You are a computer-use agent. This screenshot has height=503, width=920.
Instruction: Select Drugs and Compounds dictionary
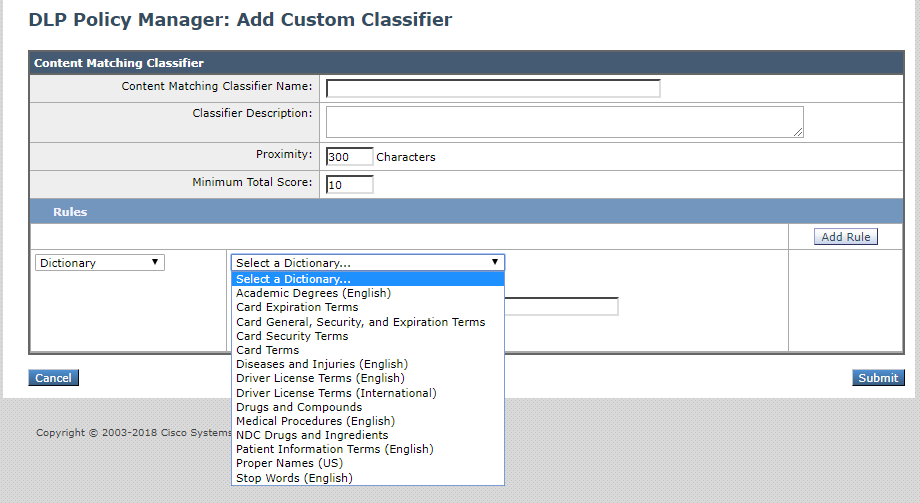[x=368, y=407]
